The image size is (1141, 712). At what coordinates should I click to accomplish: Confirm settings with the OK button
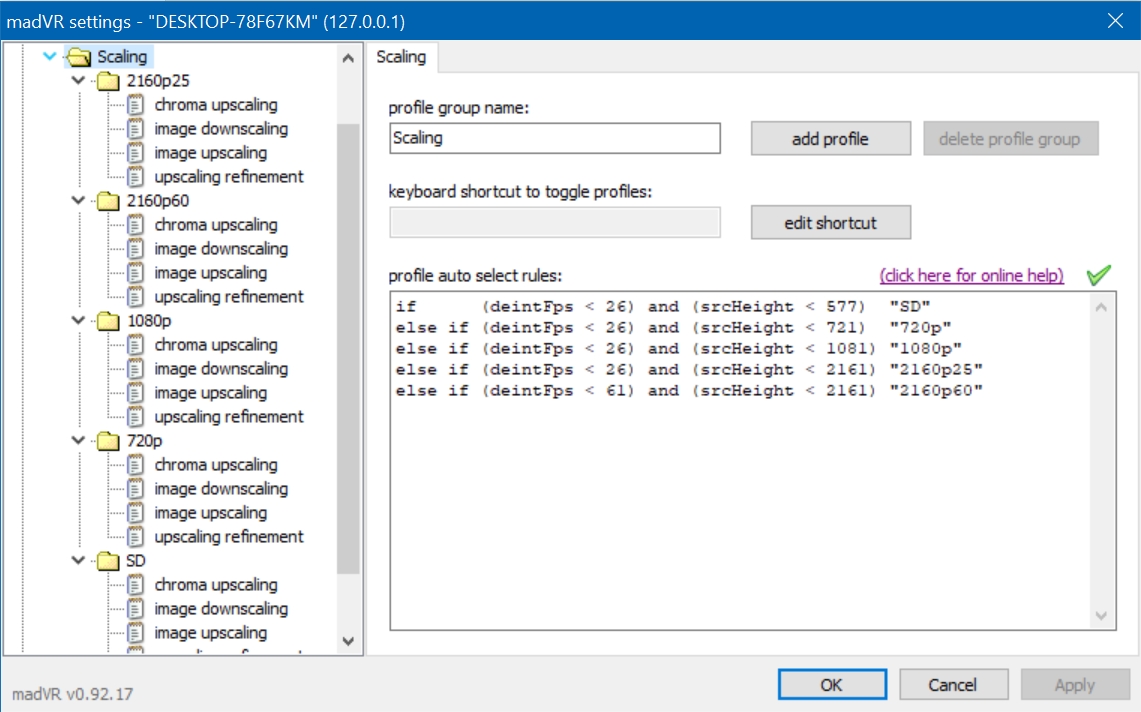832,684
